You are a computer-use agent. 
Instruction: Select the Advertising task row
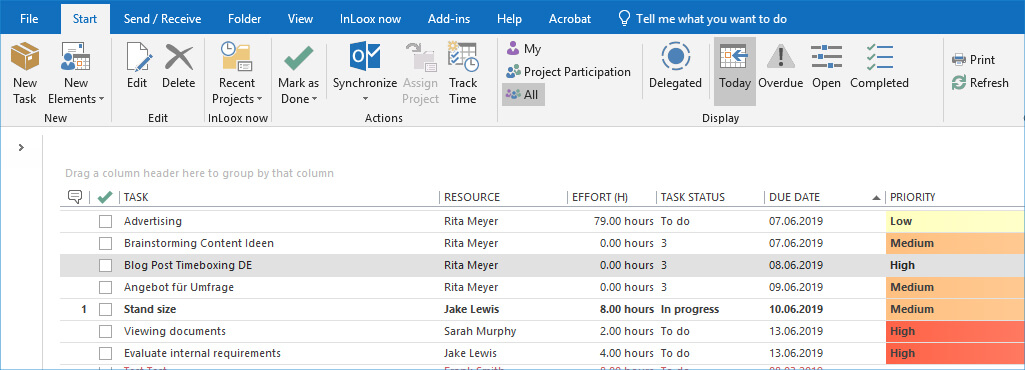click(543, 222)
